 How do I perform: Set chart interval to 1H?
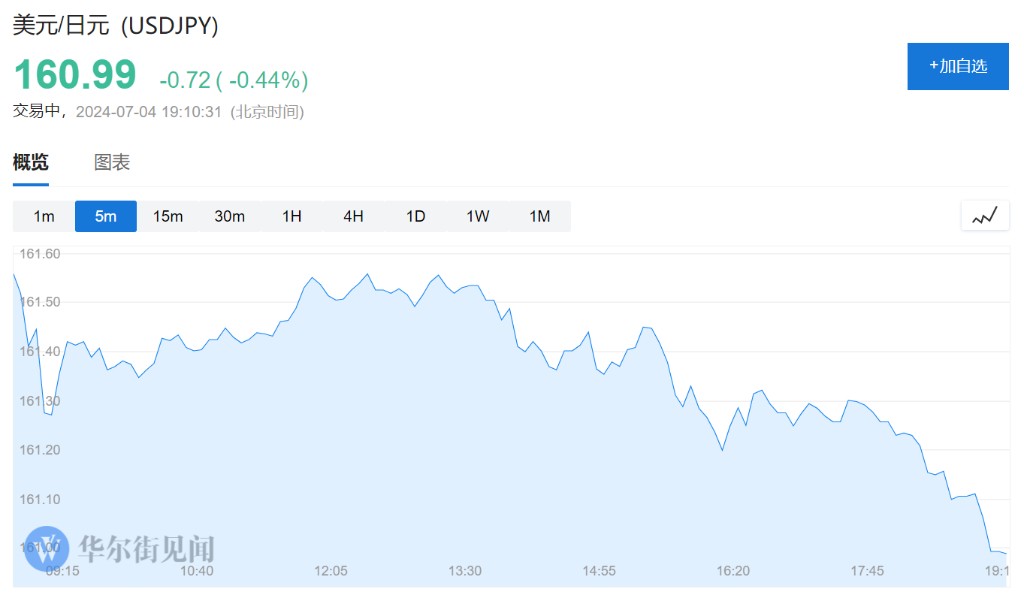[x=292, y=216]
